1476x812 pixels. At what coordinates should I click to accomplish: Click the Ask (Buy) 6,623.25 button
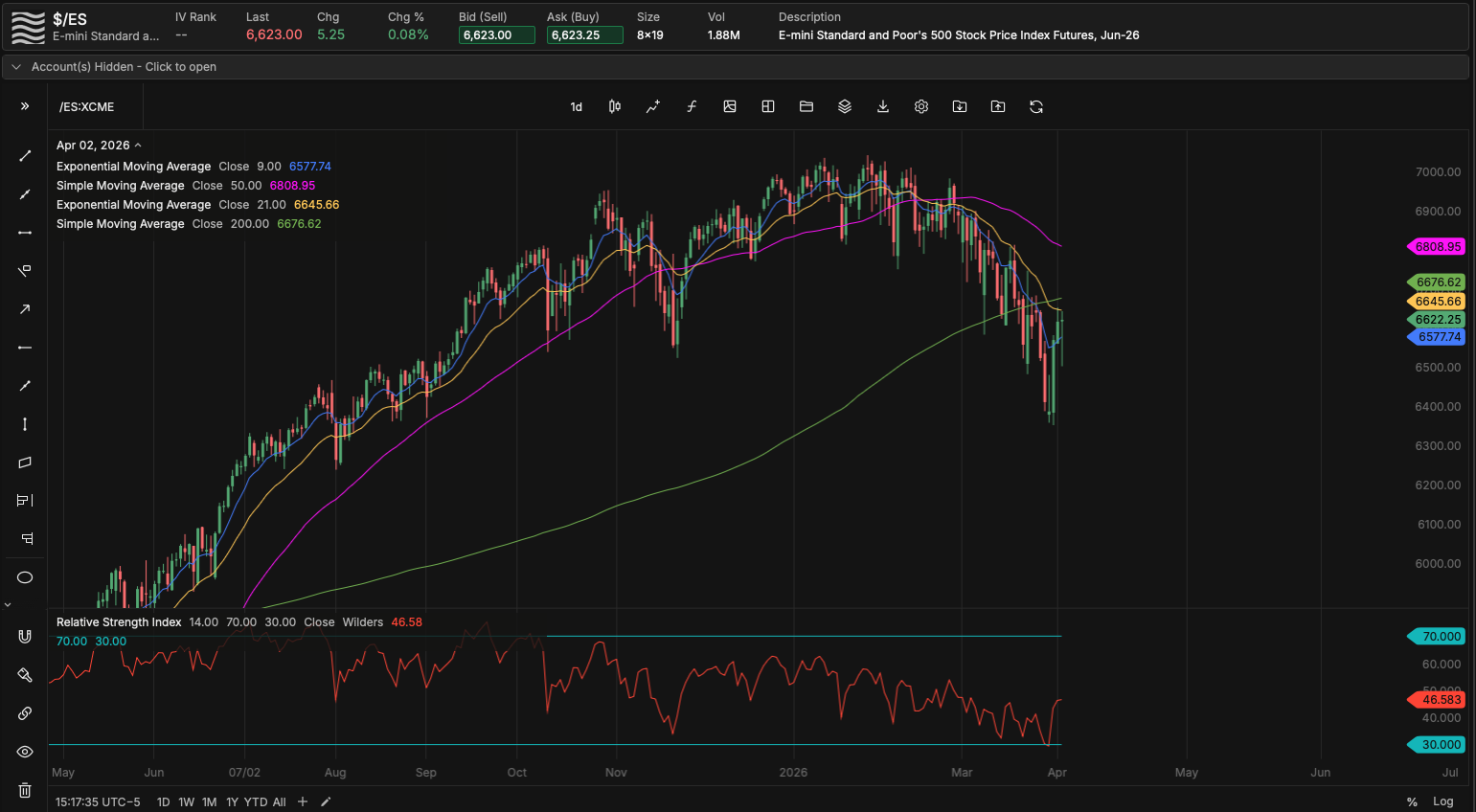point(584,34)
